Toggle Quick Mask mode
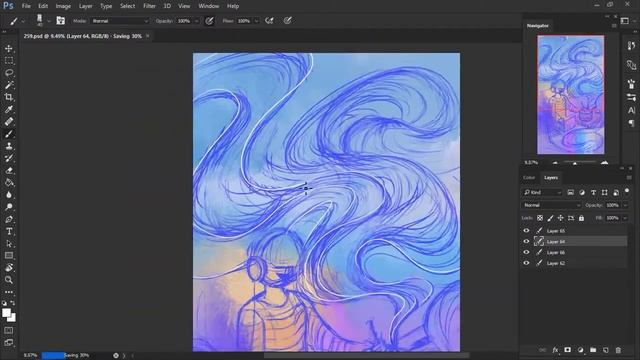This screenshot has width=640, height=360. pyautogui.click(x=9, y=330)
